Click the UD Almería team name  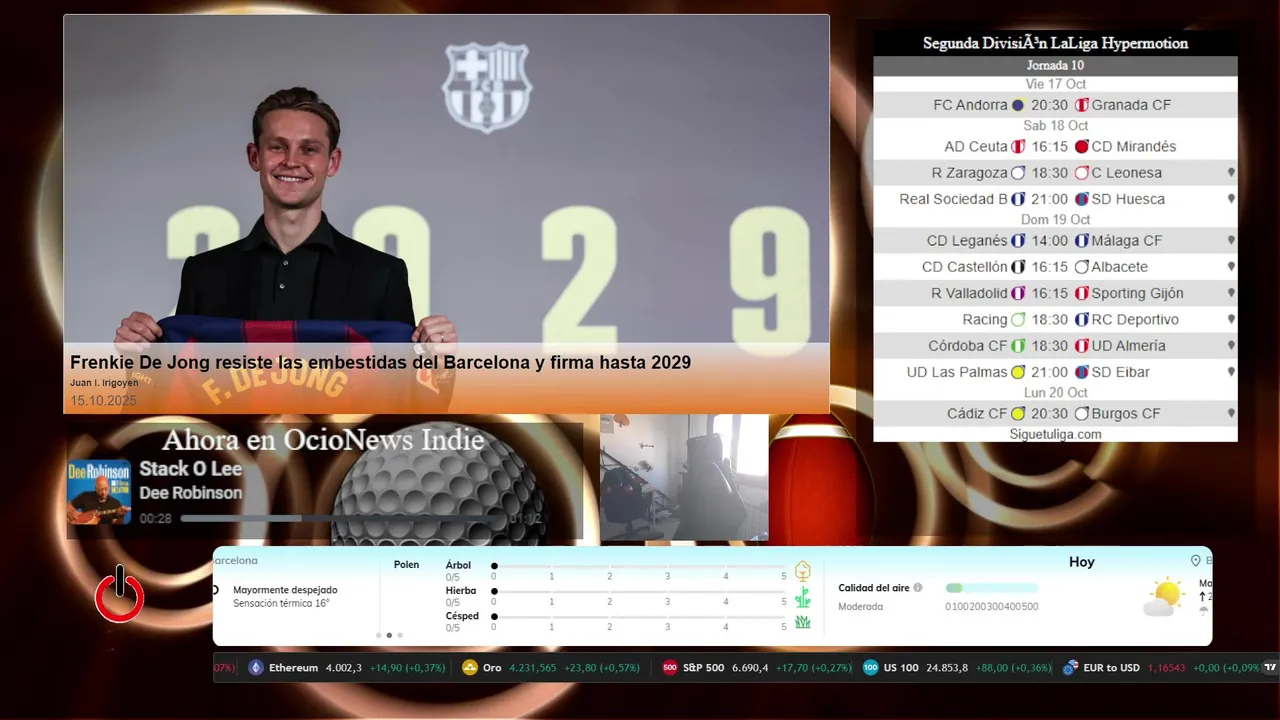1128,346
